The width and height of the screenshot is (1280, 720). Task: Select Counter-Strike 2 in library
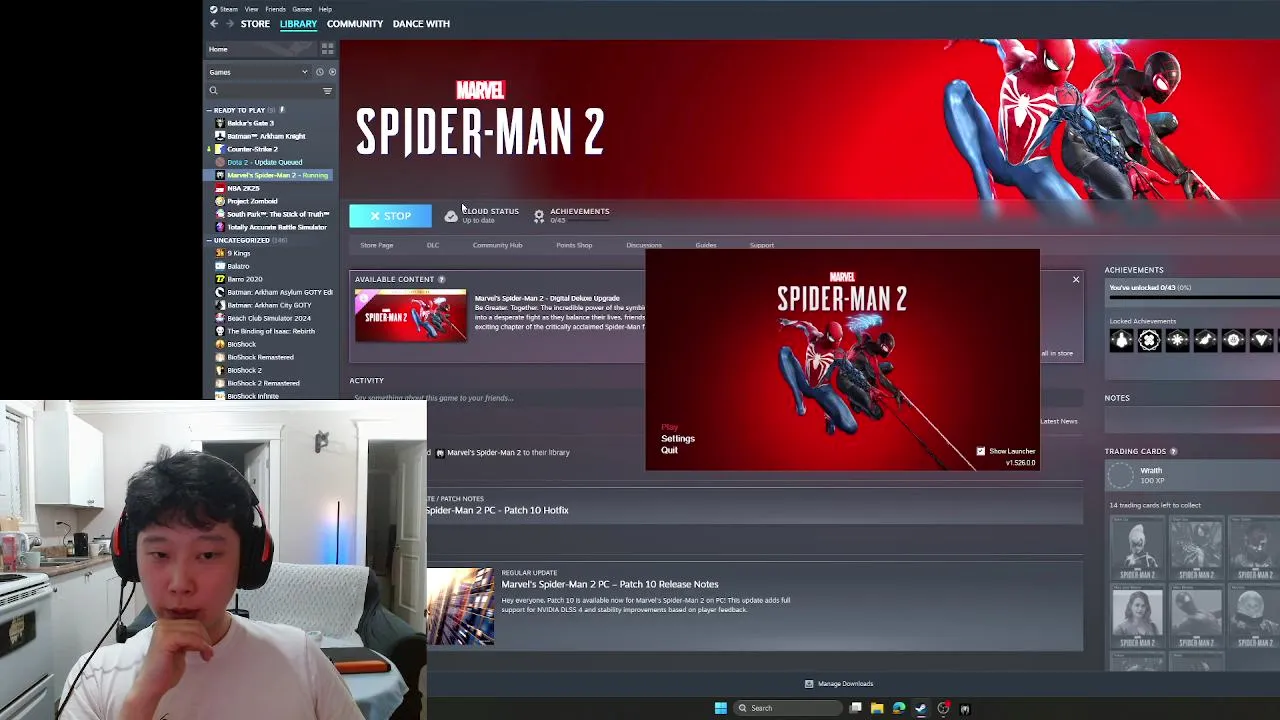252,149
